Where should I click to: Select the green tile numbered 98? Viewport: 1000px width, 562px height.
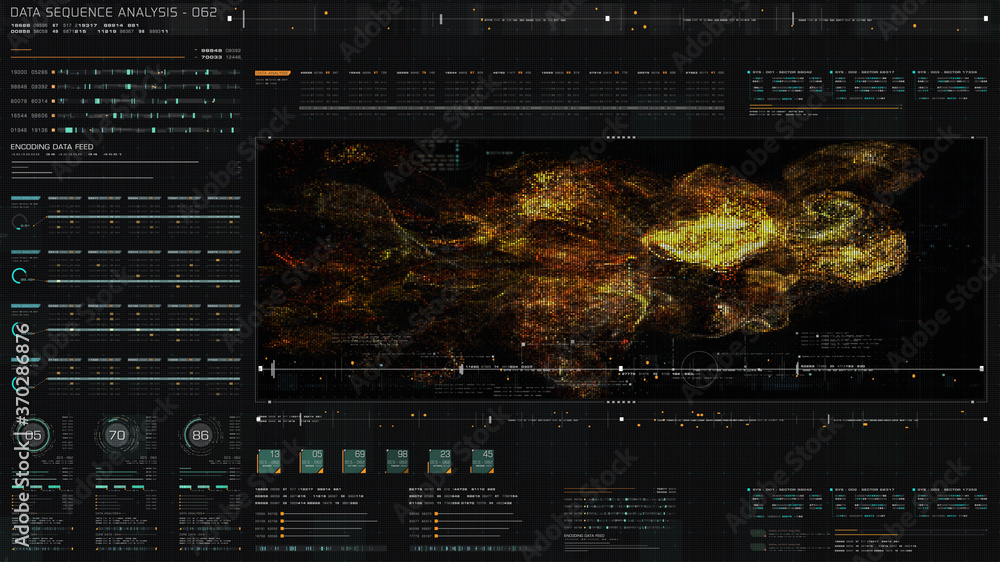point(397,461)
